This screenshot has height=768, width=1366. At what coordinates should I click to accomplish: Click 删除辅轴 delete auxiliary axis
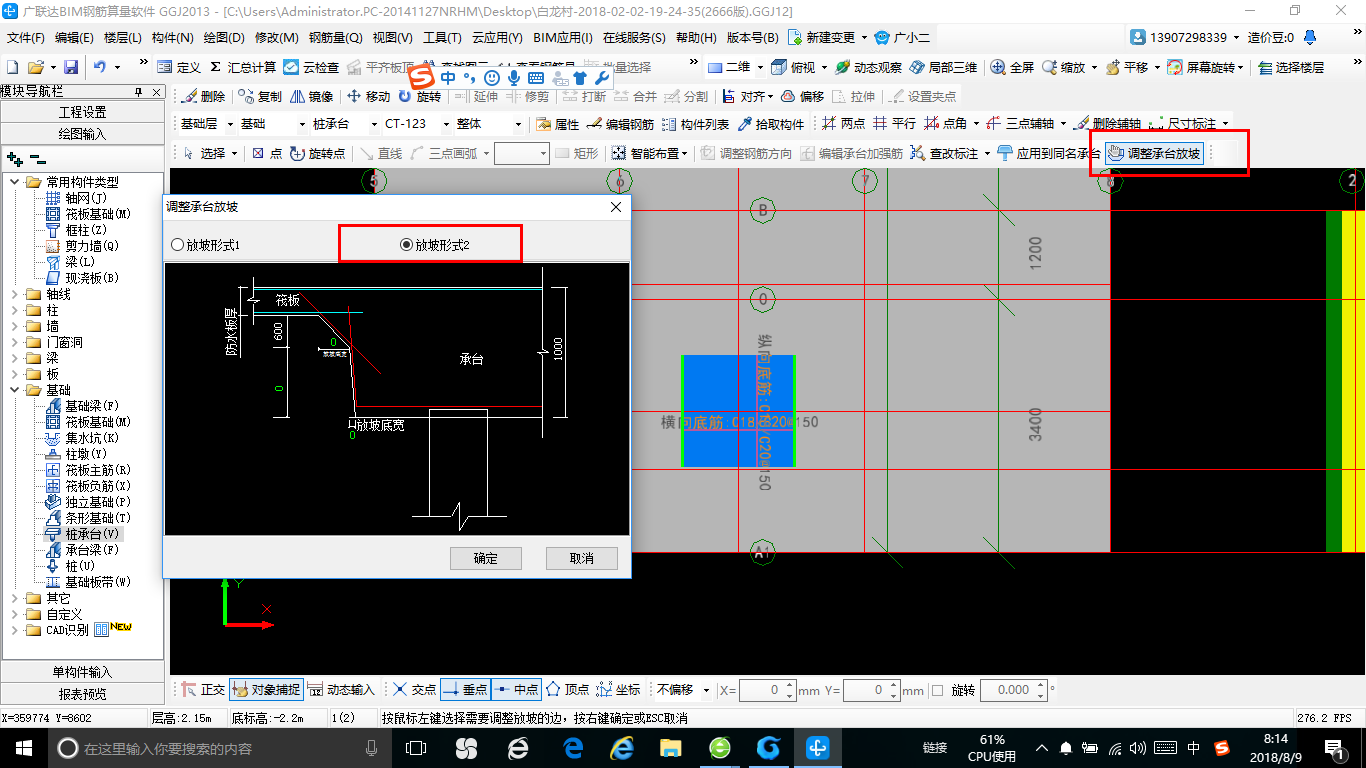coord(1108,125)
